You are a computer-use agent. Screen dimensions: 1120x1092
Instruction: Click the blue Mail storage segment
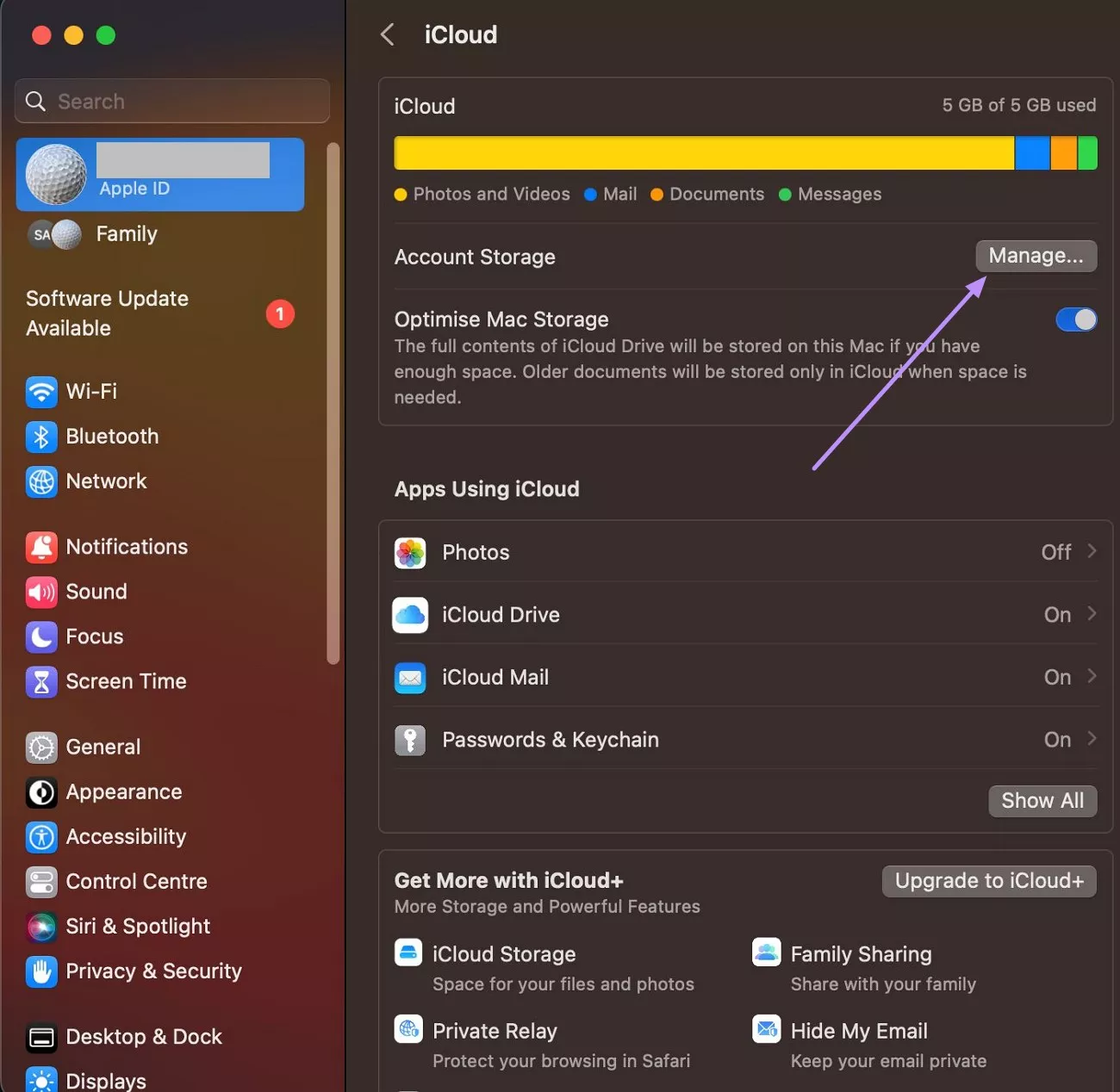pos(1032,153)
